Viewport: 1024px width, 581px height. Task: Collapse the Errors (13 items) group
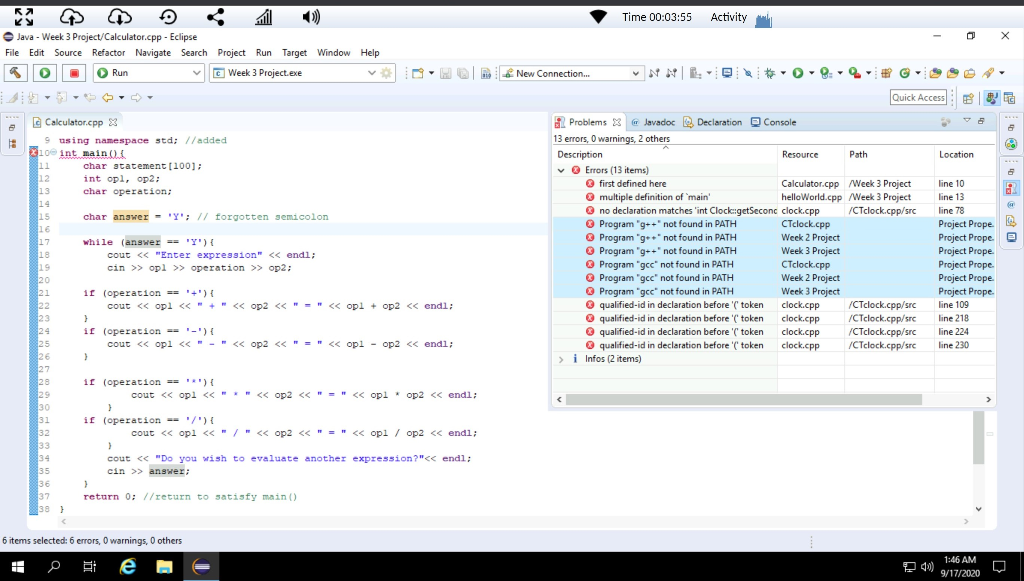coord(561,170)
